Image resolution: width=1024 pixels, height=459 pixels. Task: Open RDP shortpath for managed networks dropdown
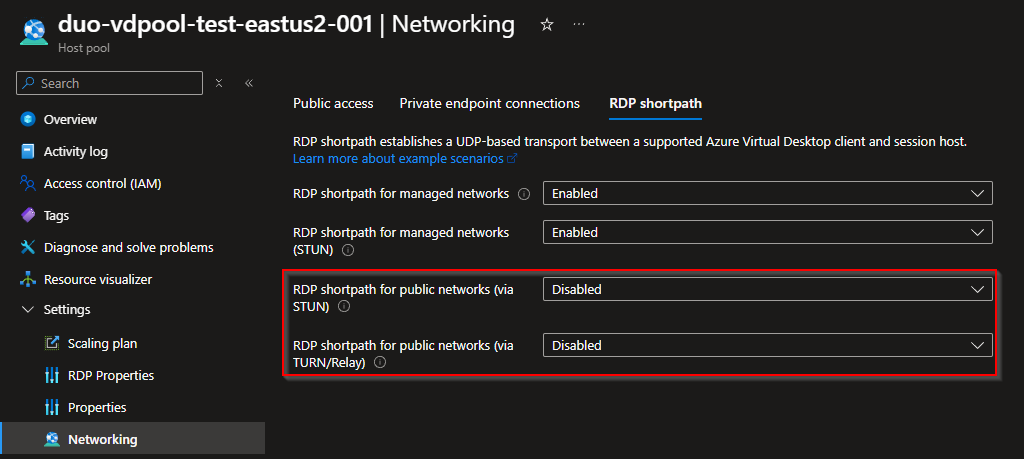(767, 193)
